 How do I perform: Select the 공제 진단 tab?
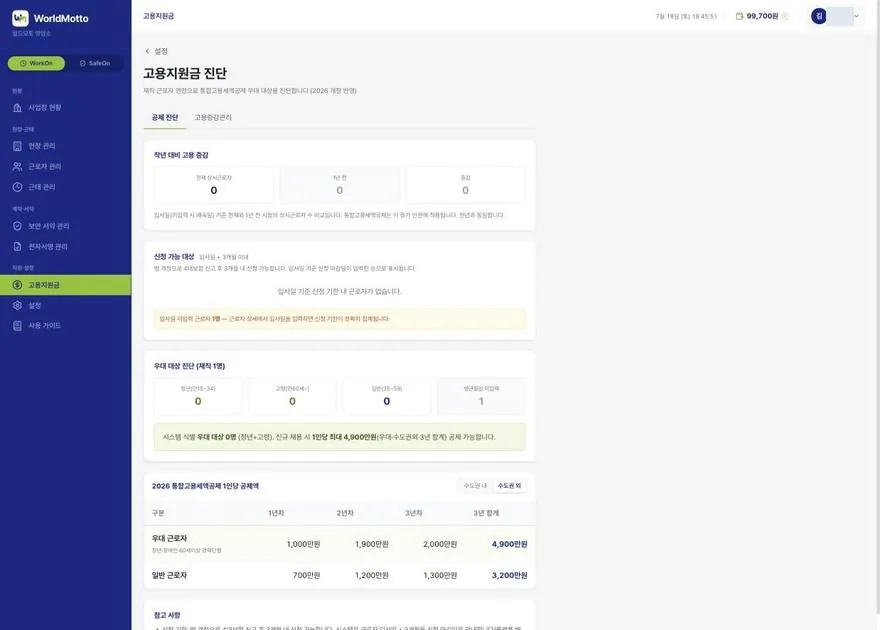point(164,117)
